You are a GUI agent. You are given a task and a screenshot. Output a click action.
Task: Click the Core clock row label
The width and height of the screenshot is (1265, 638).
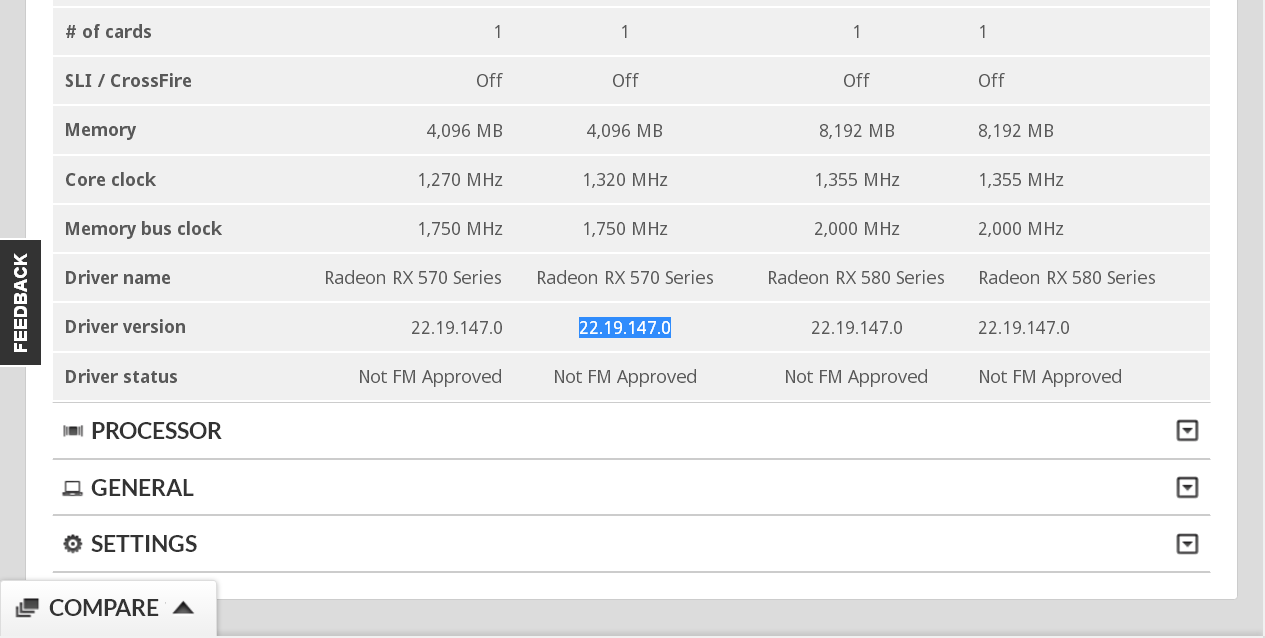point(110,180)
